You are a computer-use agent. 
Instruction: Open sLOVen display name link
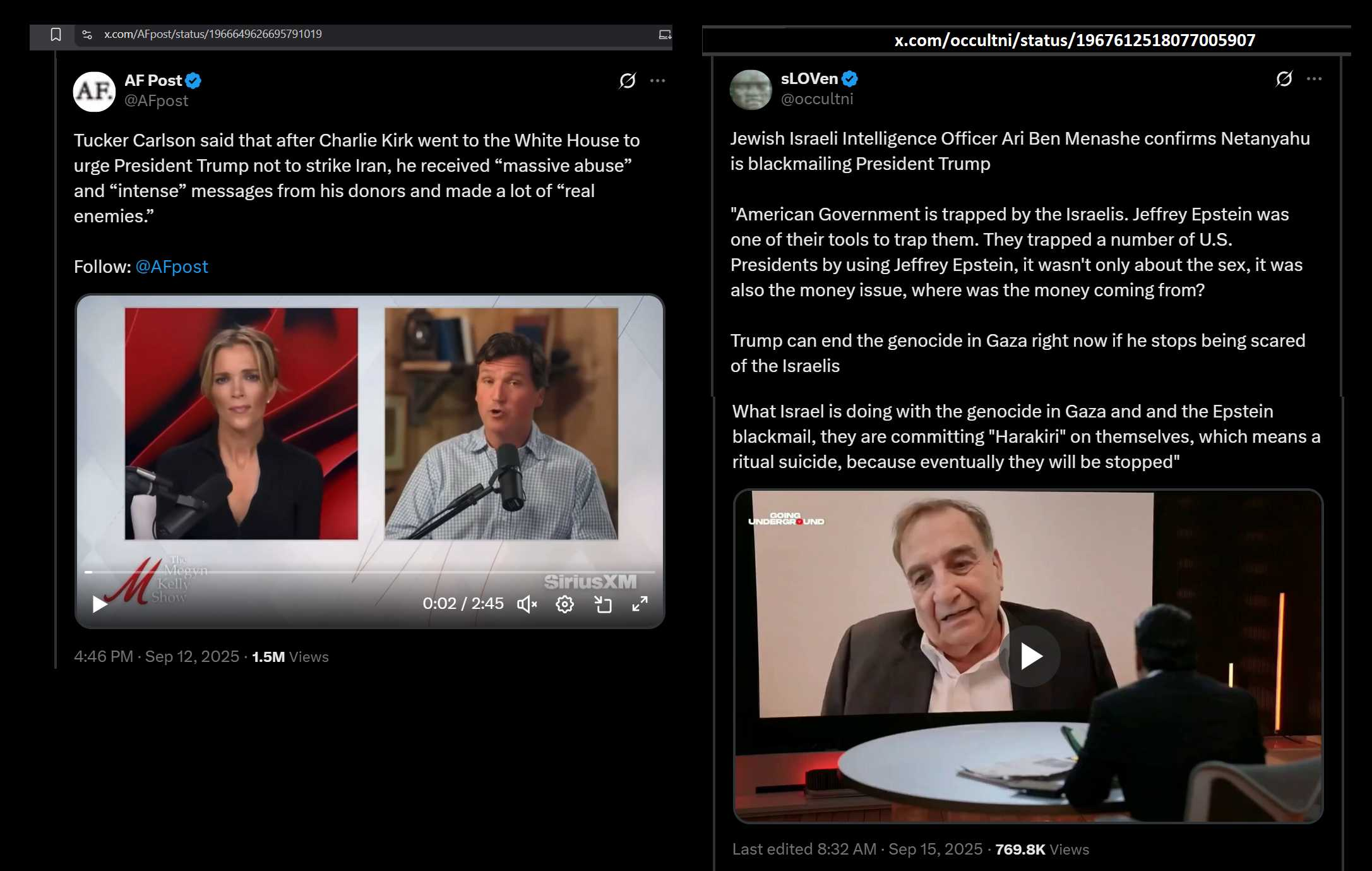coord(809,78)
